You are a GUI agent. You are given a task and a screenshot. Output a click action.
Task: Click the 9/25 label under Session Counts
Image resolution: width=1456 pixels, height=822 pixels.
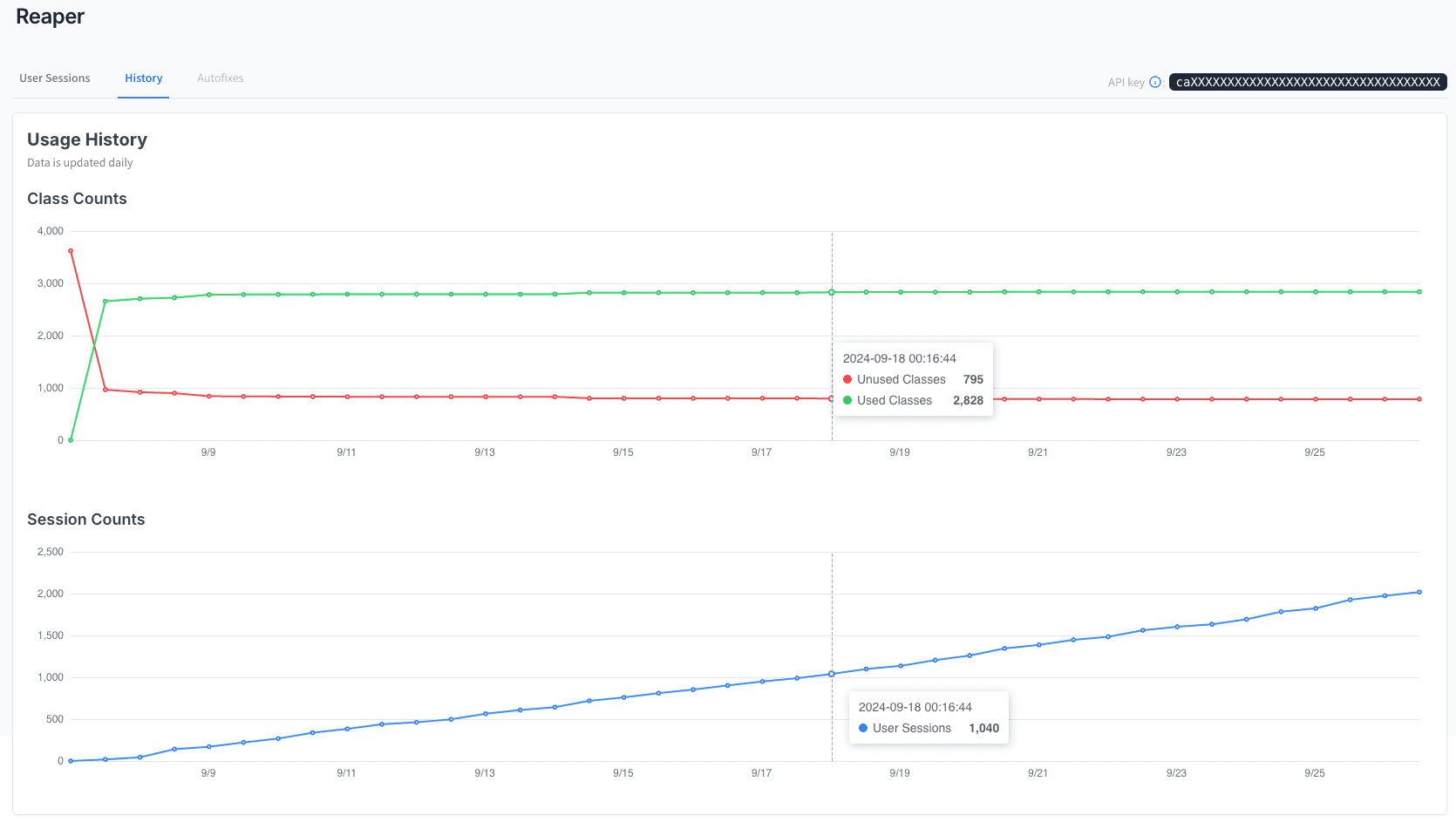(x=1314, y=773)
